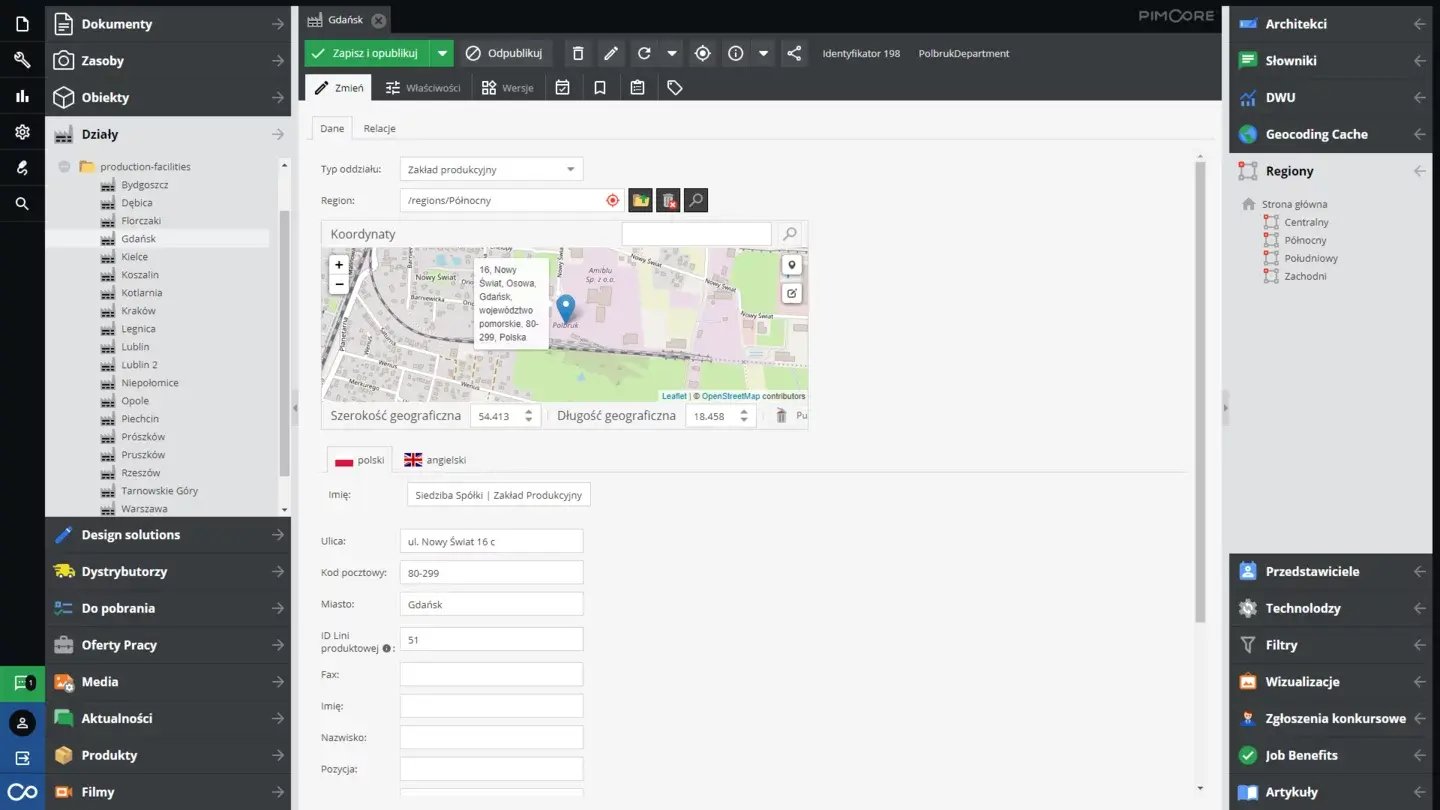
Task: Rename object with pencil toolbar icon
Action: 611,53
